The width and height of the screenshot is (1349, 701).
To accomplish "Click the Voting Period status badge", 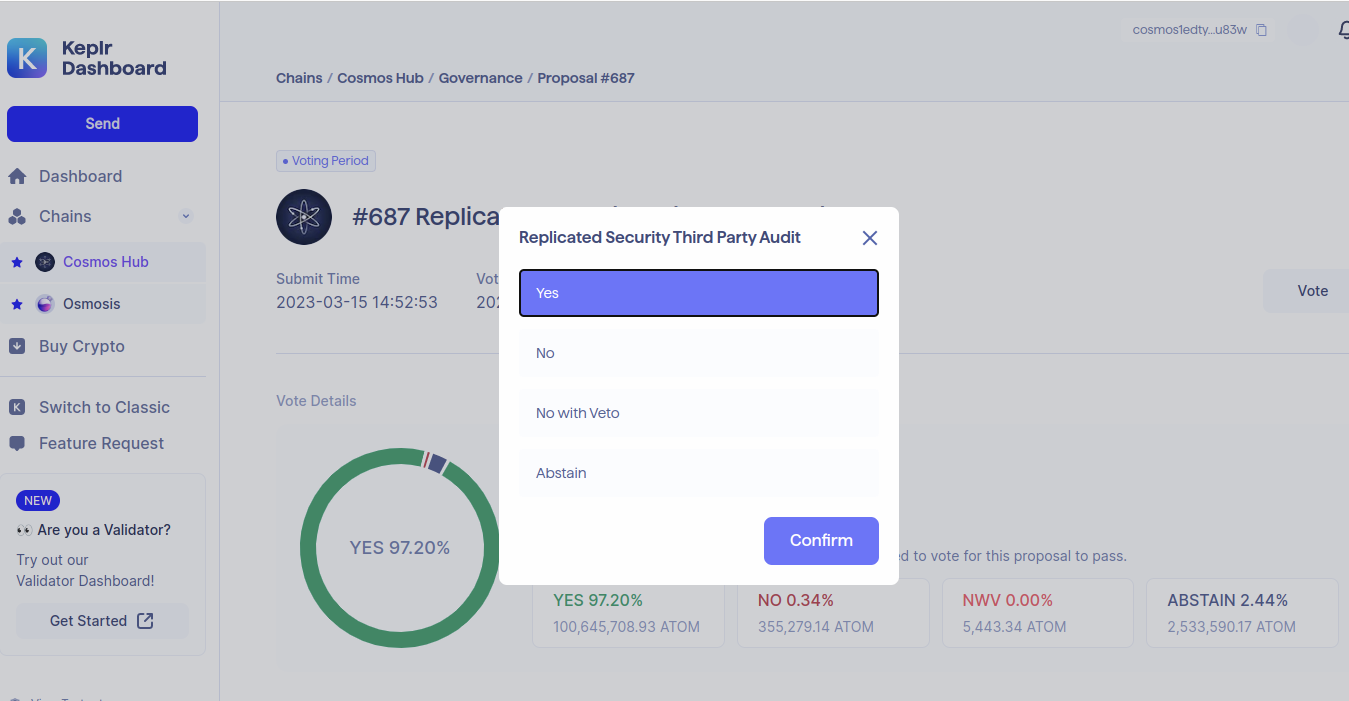I will click(326, 161).
